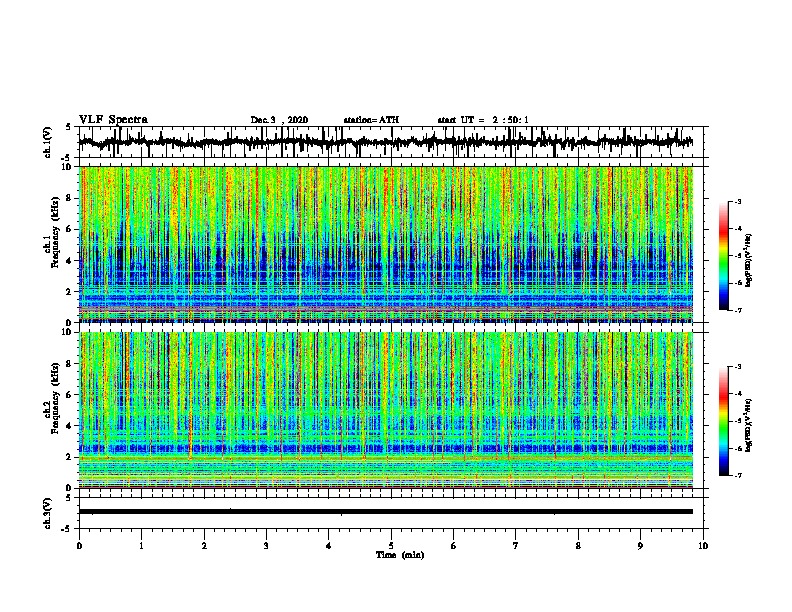Click the 'ch.1(V)' axis label at top
This screenshot has height=612, width=792.
pos(48,142)
